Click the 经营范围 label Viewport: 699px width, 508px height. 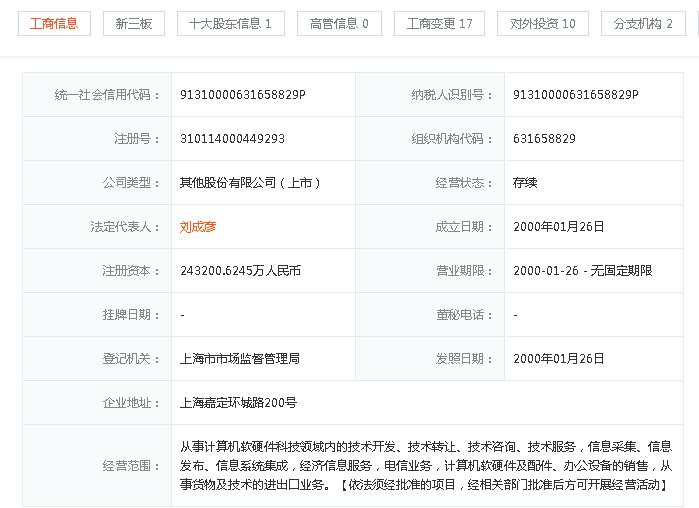coord(131,466)
